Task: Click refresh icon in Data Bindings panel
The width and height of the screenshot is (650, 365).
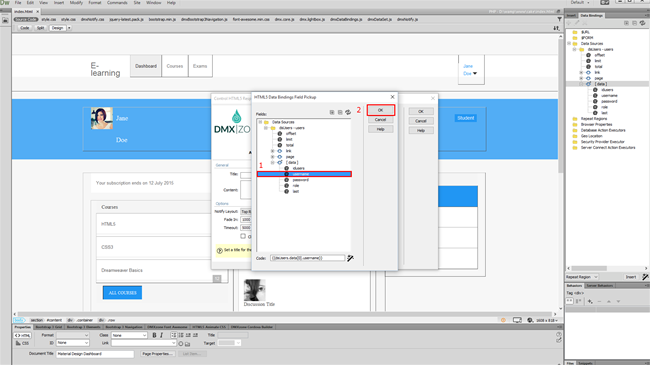Action: point(642,23)
